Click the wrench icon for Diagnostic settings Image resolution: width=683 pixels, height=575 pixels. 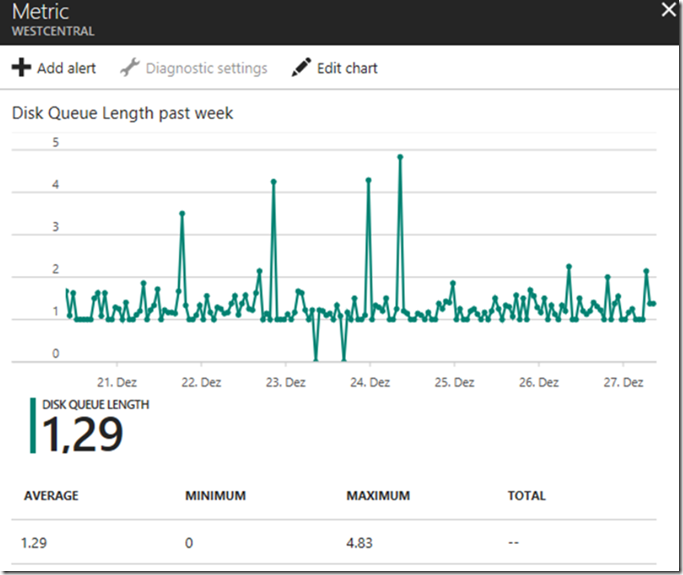130,68
